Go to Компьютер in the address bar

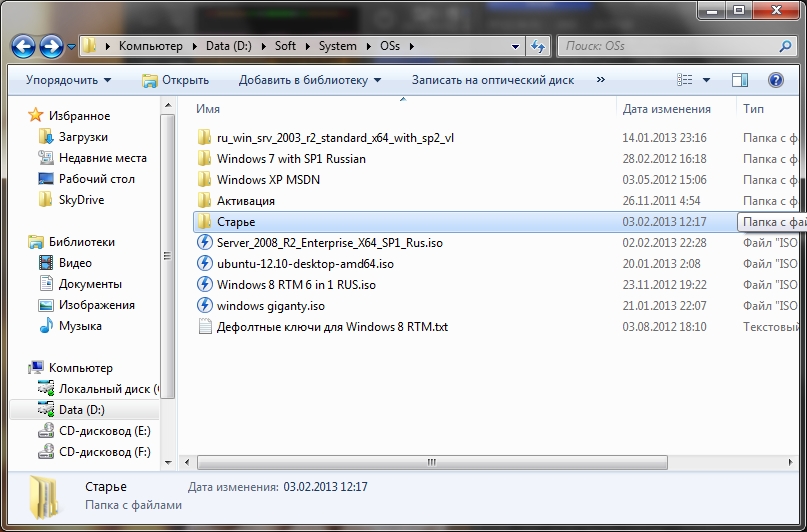pos(151,46)
